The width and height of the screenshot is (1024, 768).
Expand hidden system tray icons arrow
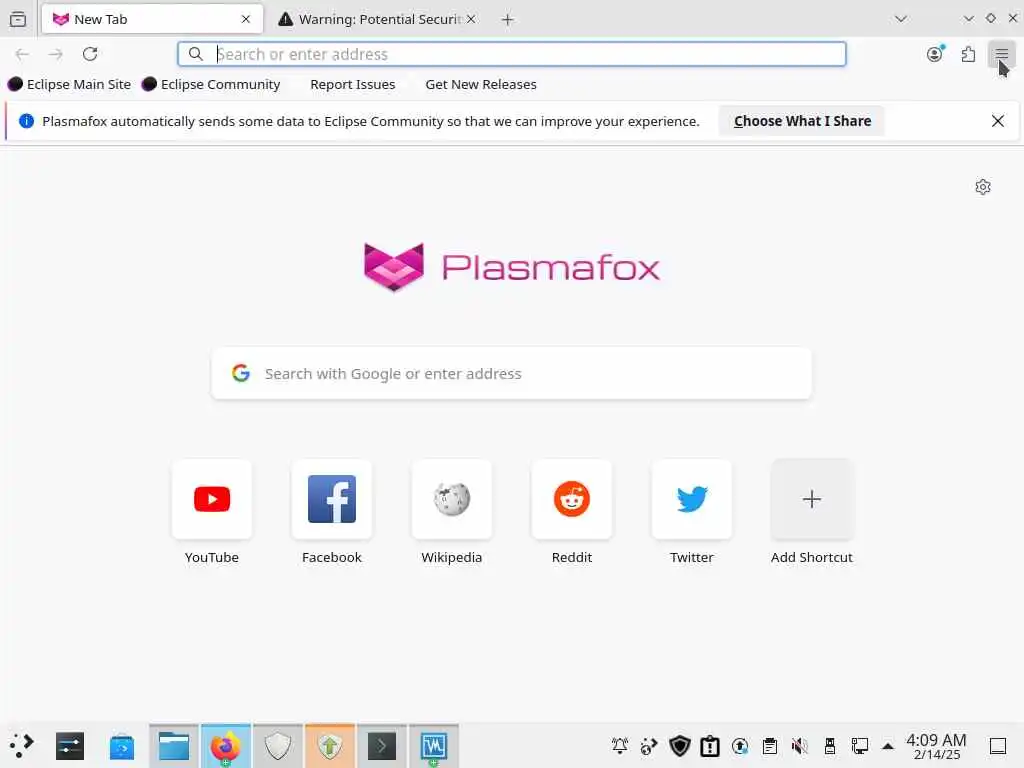click(x=888, y=746)
